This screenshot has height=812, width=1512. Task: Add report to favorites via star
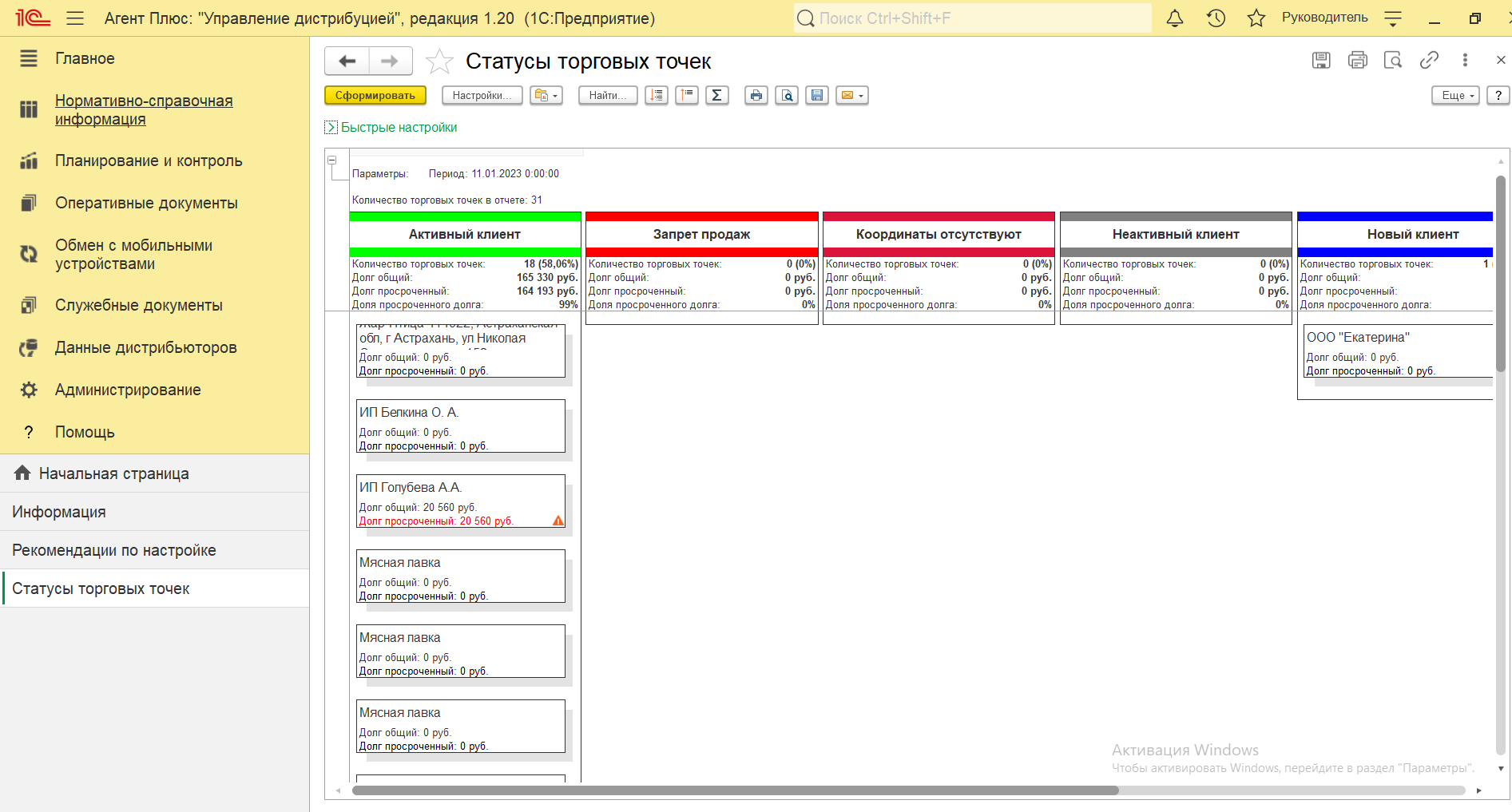click(439, 61)
